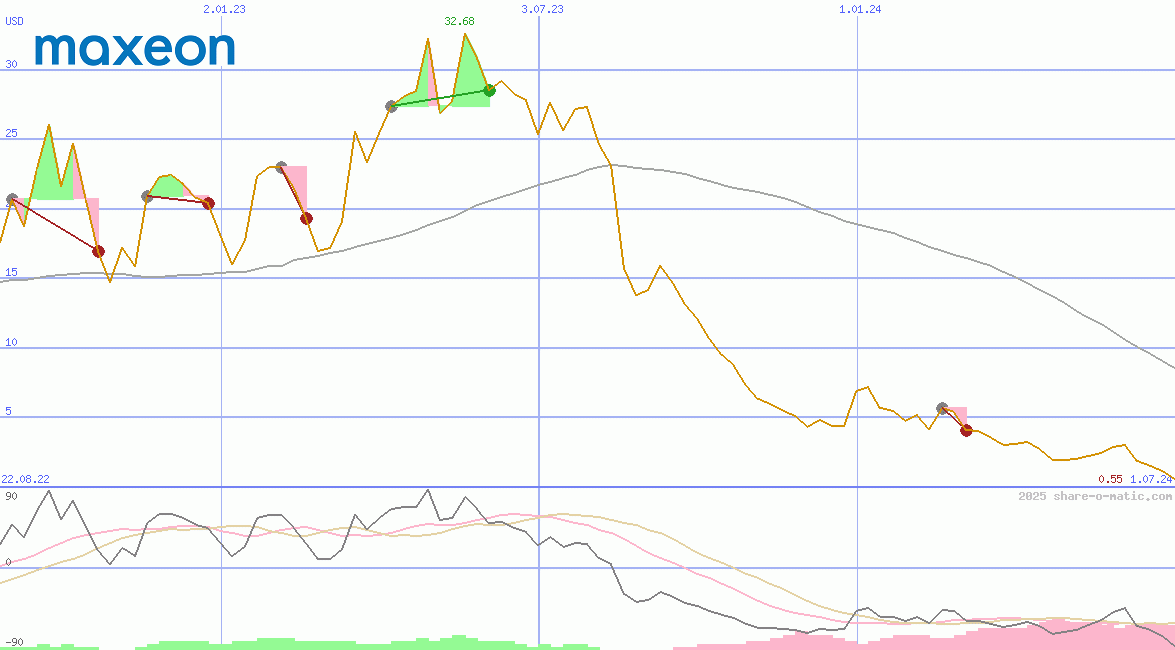Click the USD currency label
Screen dimensions: 1175x650
click(x=14, y=21)
